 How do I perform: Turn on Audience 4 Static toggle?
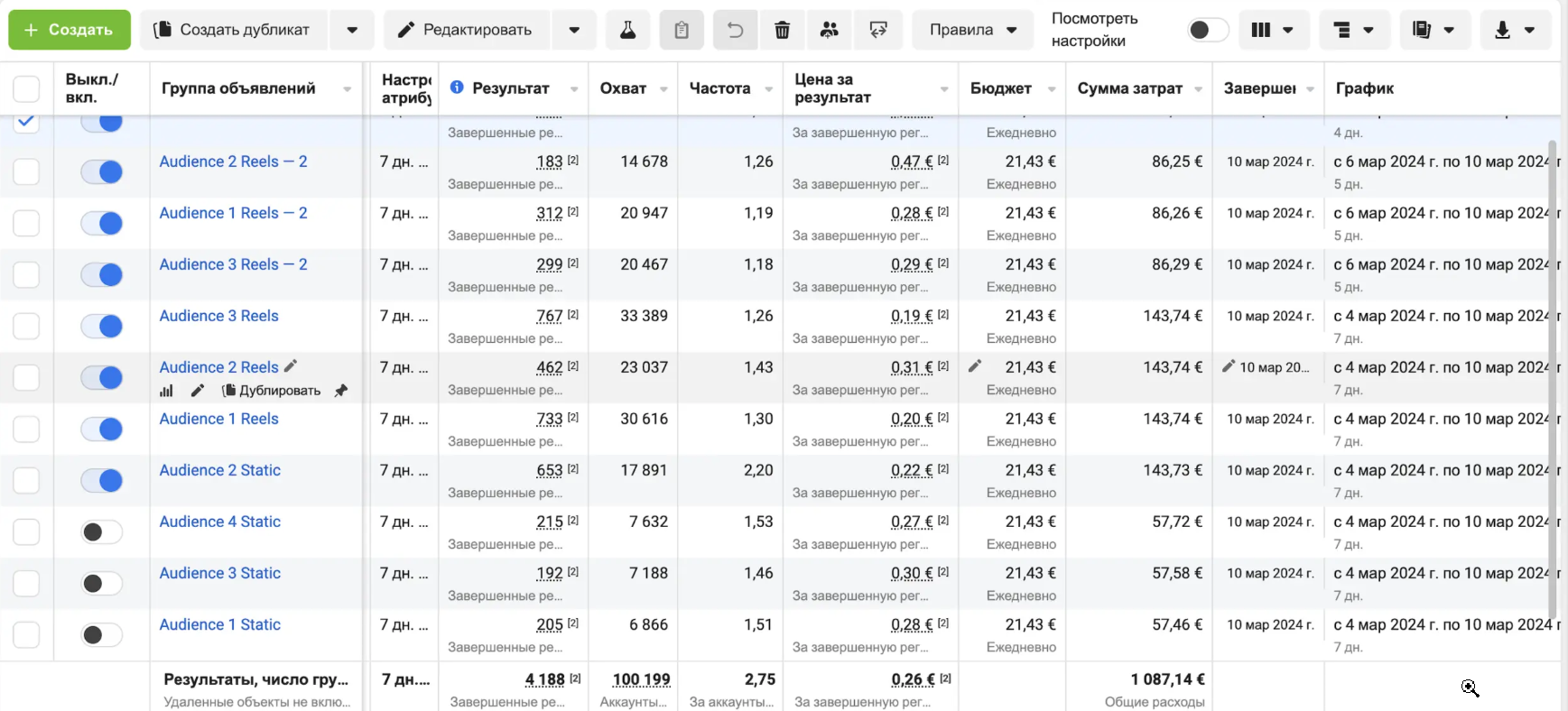101,531
